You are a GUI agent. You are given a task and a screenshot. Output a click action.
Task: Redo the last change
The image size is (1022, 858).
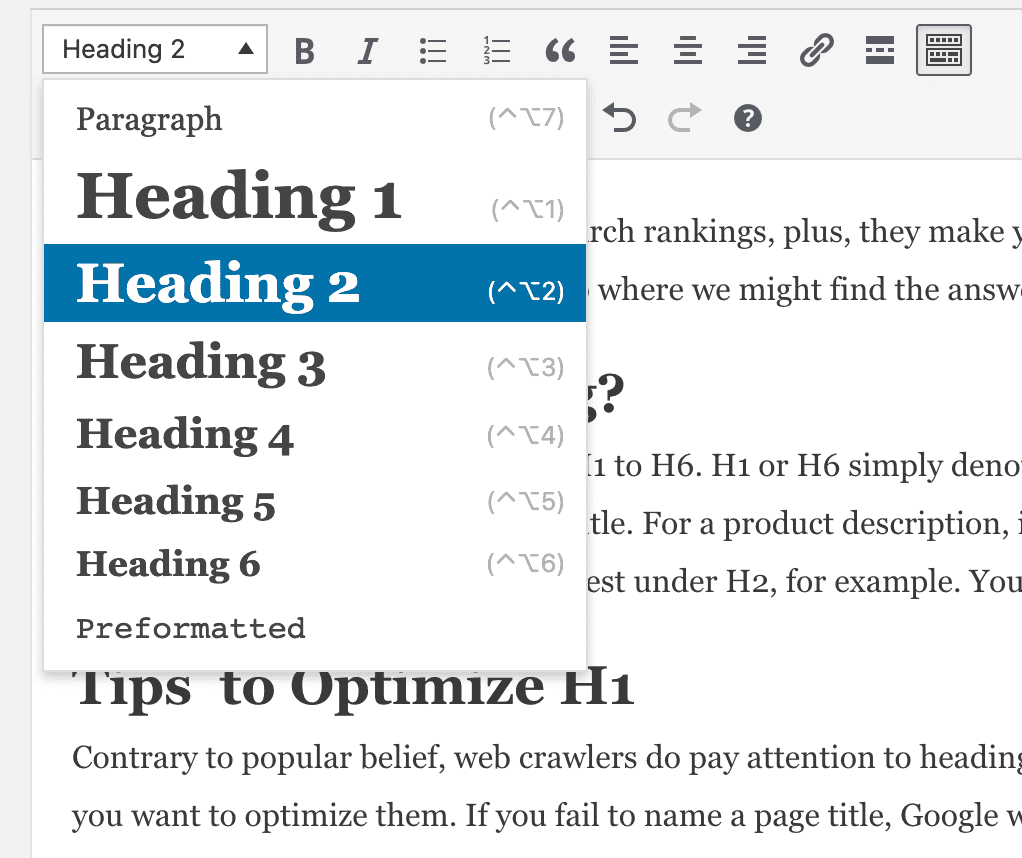(x=684, y=117)
